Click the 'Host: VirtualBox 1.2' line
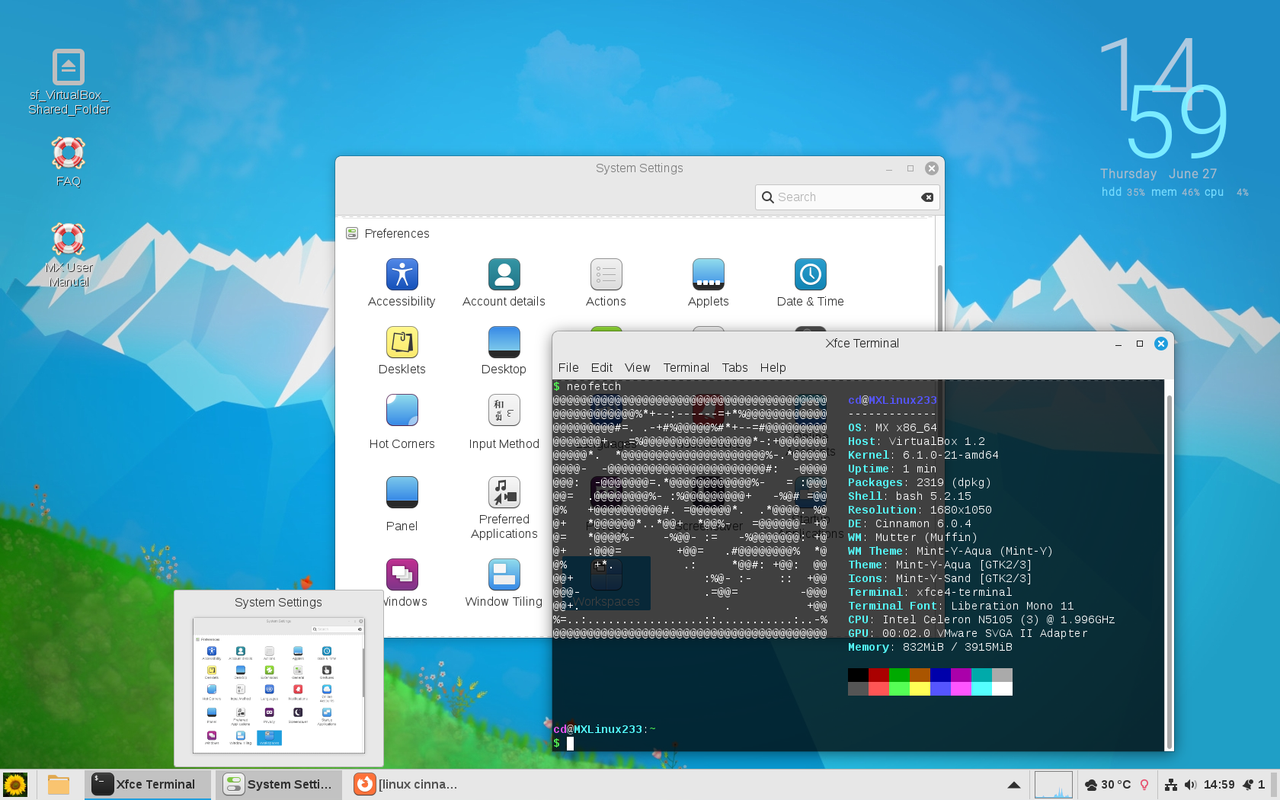This screenshot has height=800, width=1280. click(916, 441)
